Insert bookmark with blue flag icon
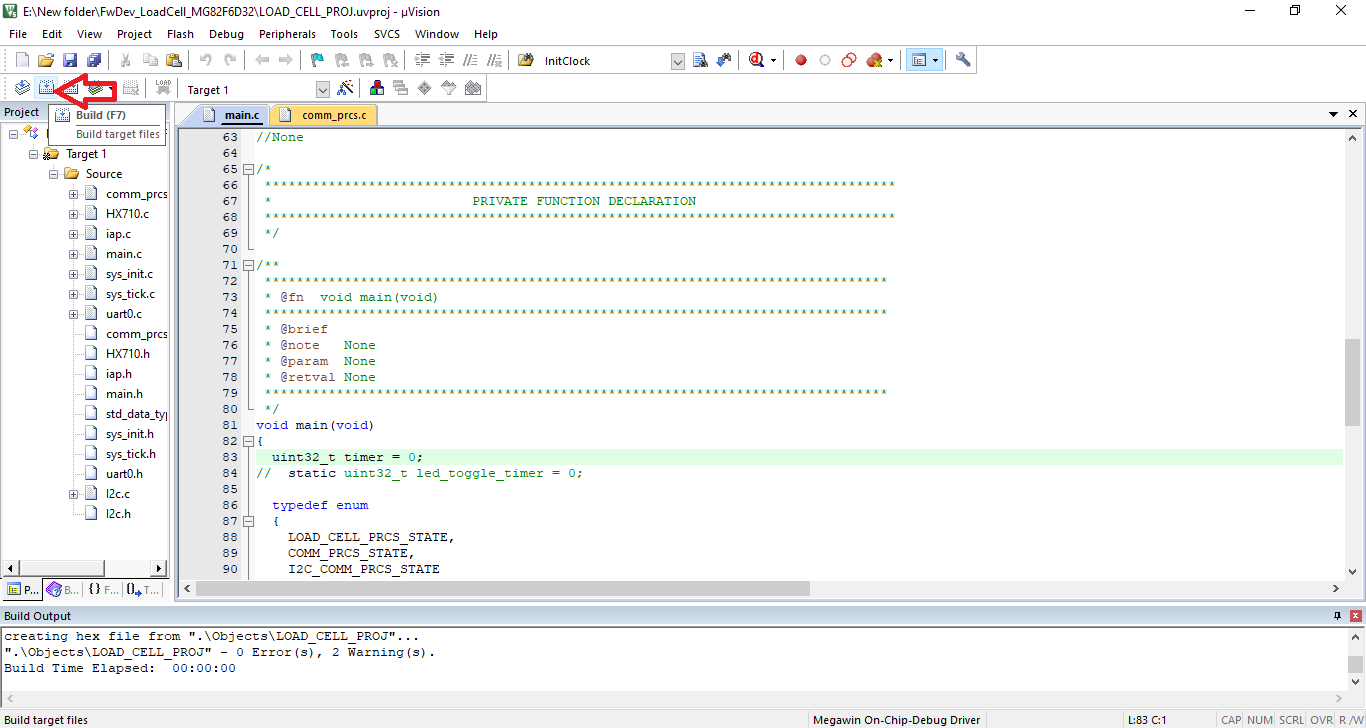This screenshot has height=728, width=1366. (318, 60)
